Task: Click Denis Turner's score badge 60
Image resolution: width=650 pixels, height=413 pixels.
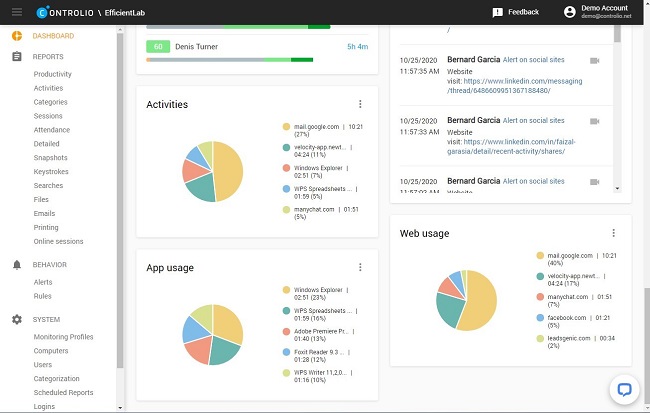Action: point(158,46)
